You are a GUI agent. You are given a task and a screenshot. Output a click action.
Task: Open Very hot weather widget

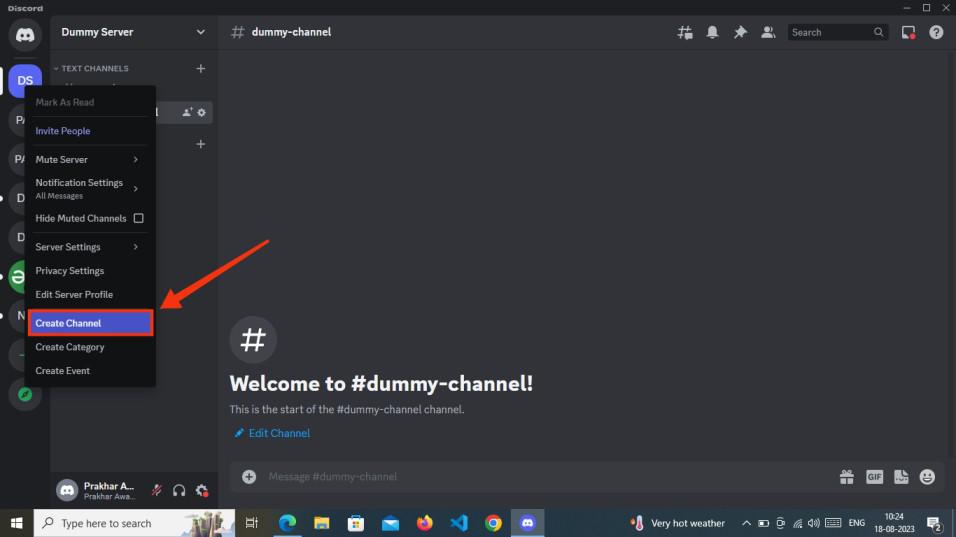point(678,523)
